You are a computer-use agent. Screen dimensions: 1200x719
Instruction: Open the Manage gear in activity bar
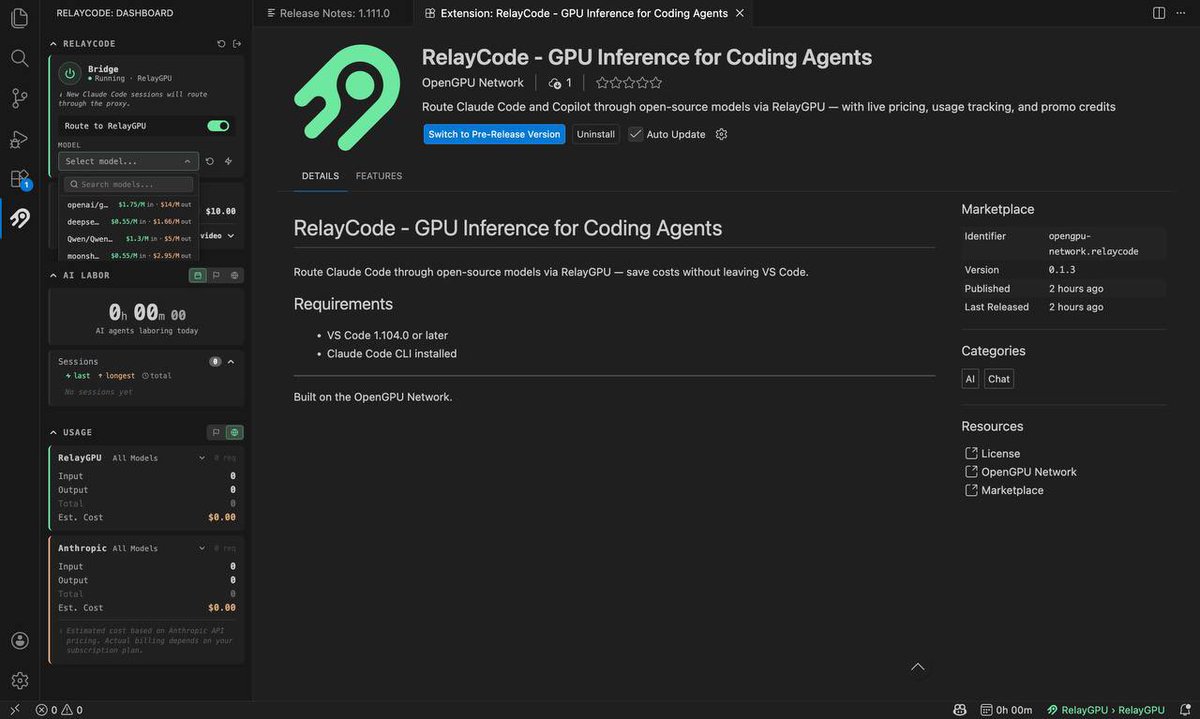(19, 681)
